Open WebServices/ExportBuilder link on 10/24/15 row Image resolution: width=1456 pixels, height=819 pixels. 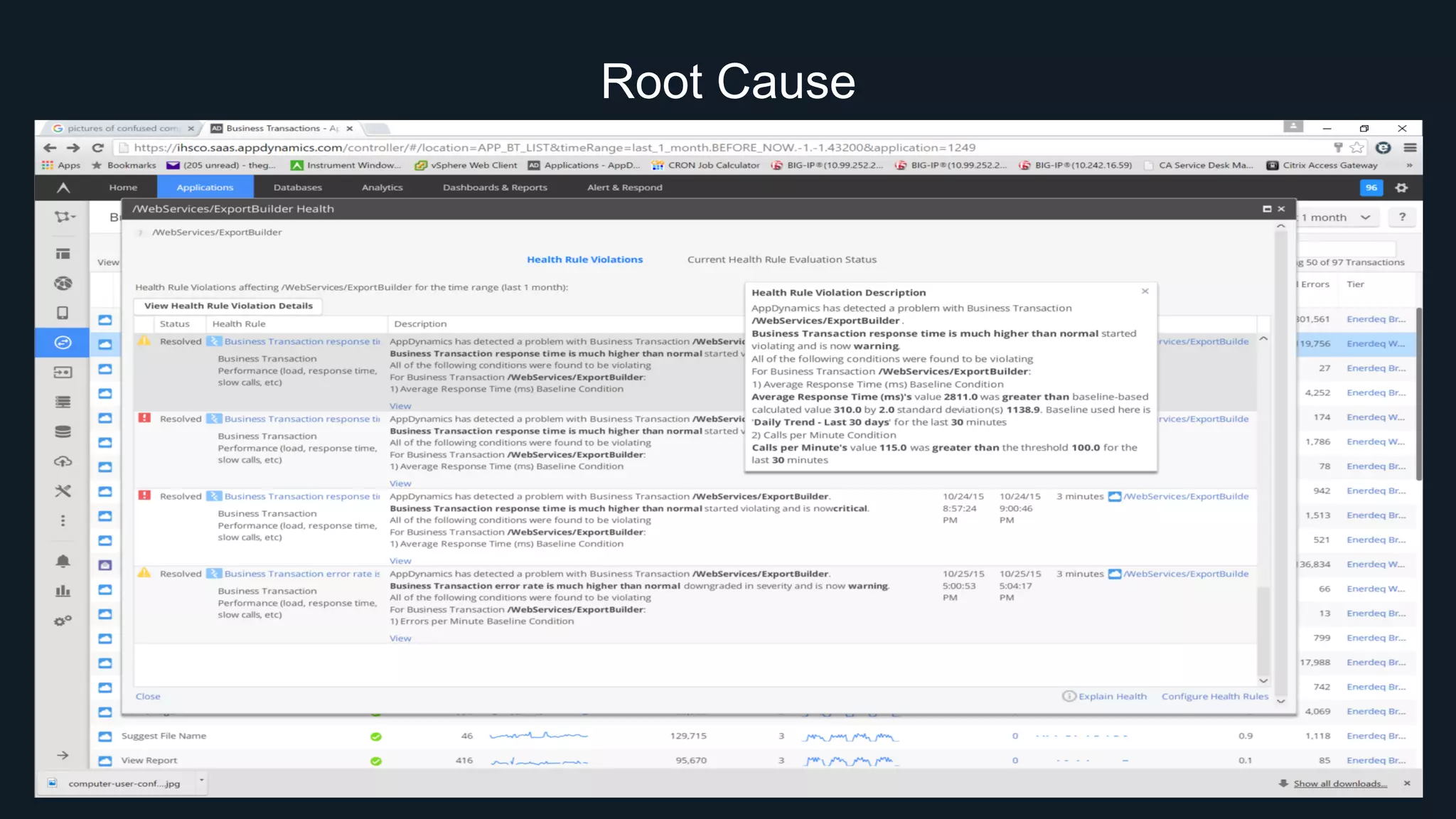1186,496
